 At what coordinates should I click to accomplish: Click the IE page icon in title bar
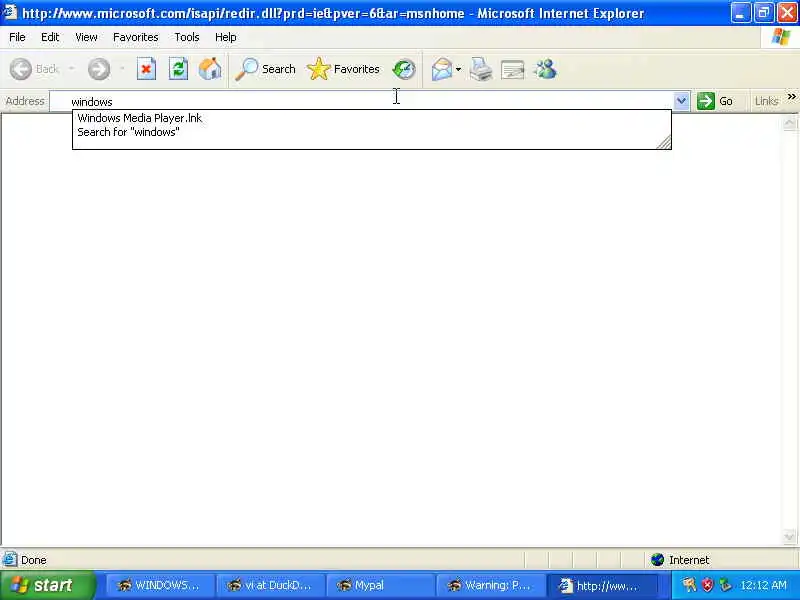(10, 12)
